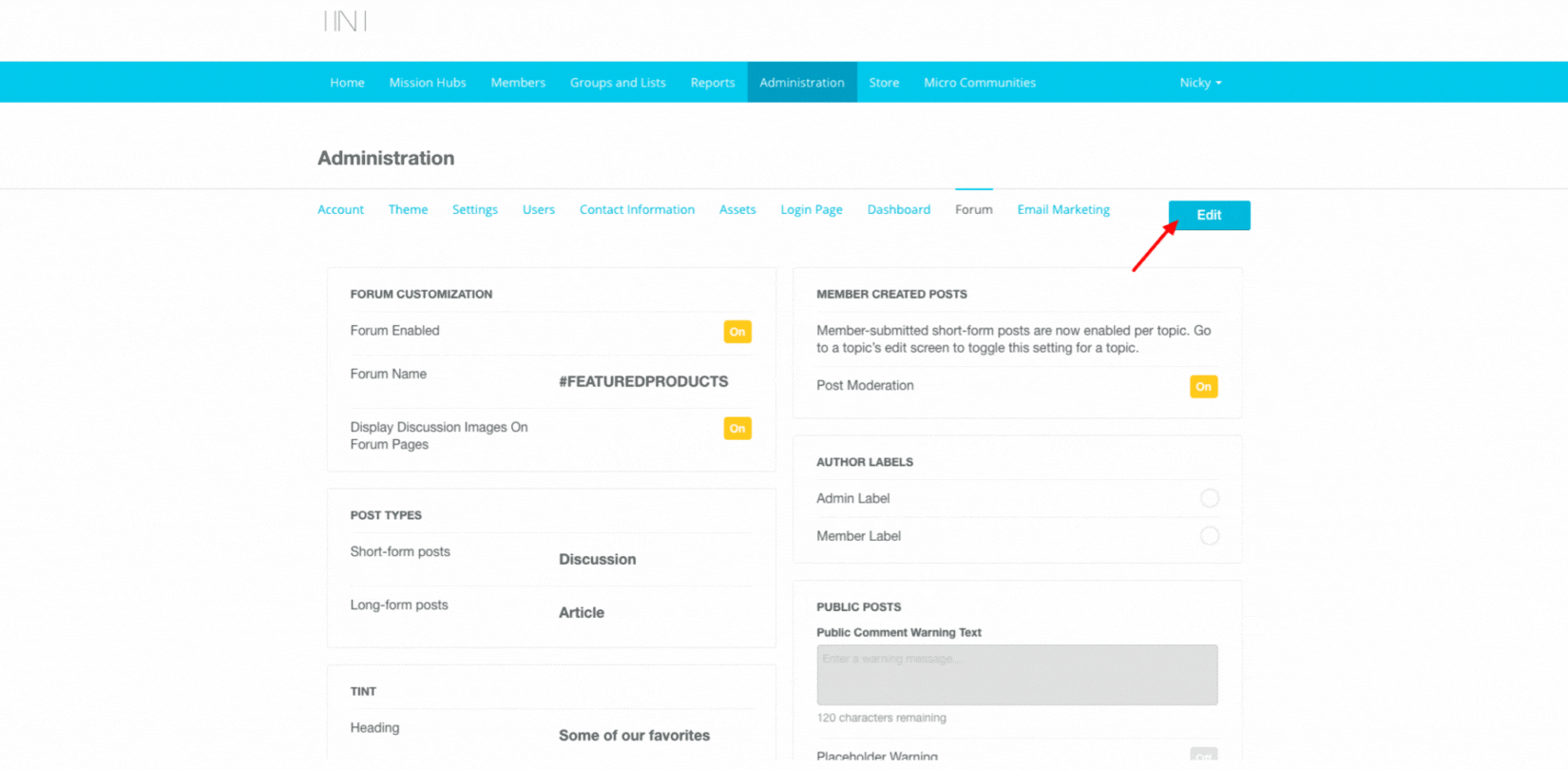Screen dimensions: 1568x770
Task: Click the Article long-form value
Action: (582, 612)
